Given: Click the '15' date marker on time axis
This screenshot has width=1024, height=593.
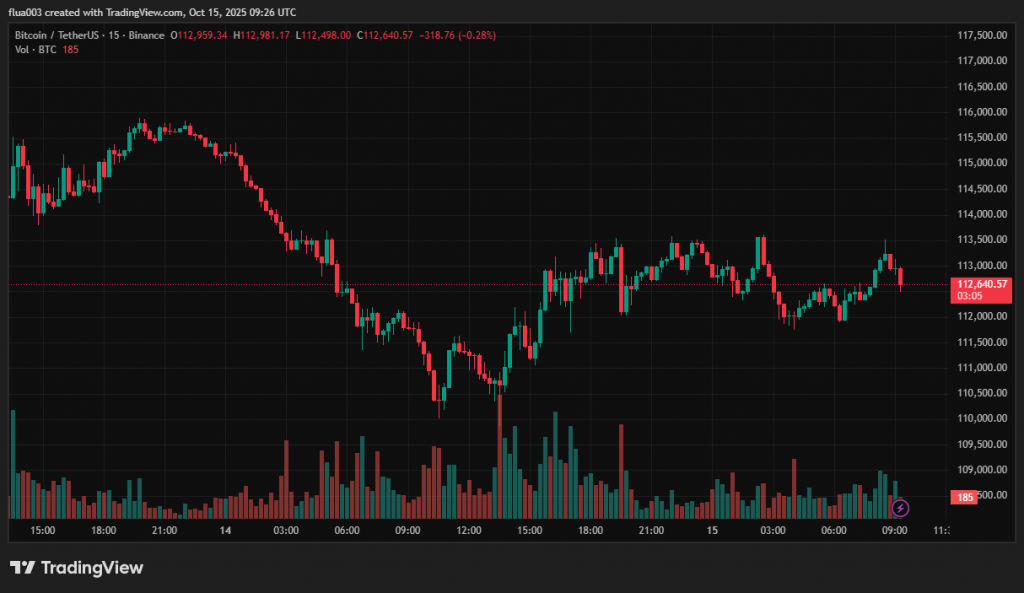Looking at the screenshot, I should tap(713, 530).
